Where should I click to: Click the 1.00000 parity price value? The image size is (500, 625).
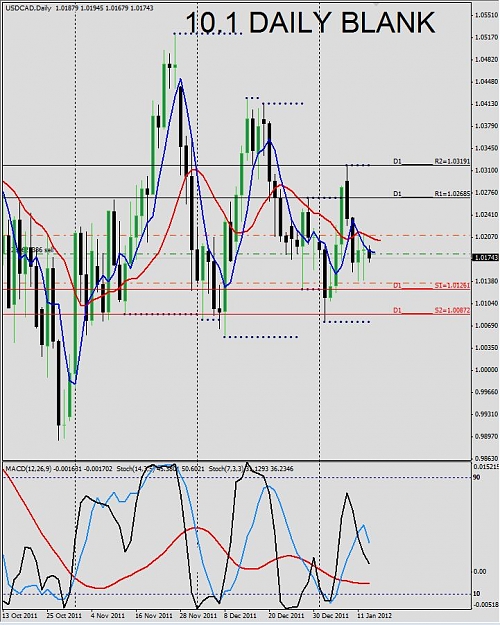tap(486, 370)
